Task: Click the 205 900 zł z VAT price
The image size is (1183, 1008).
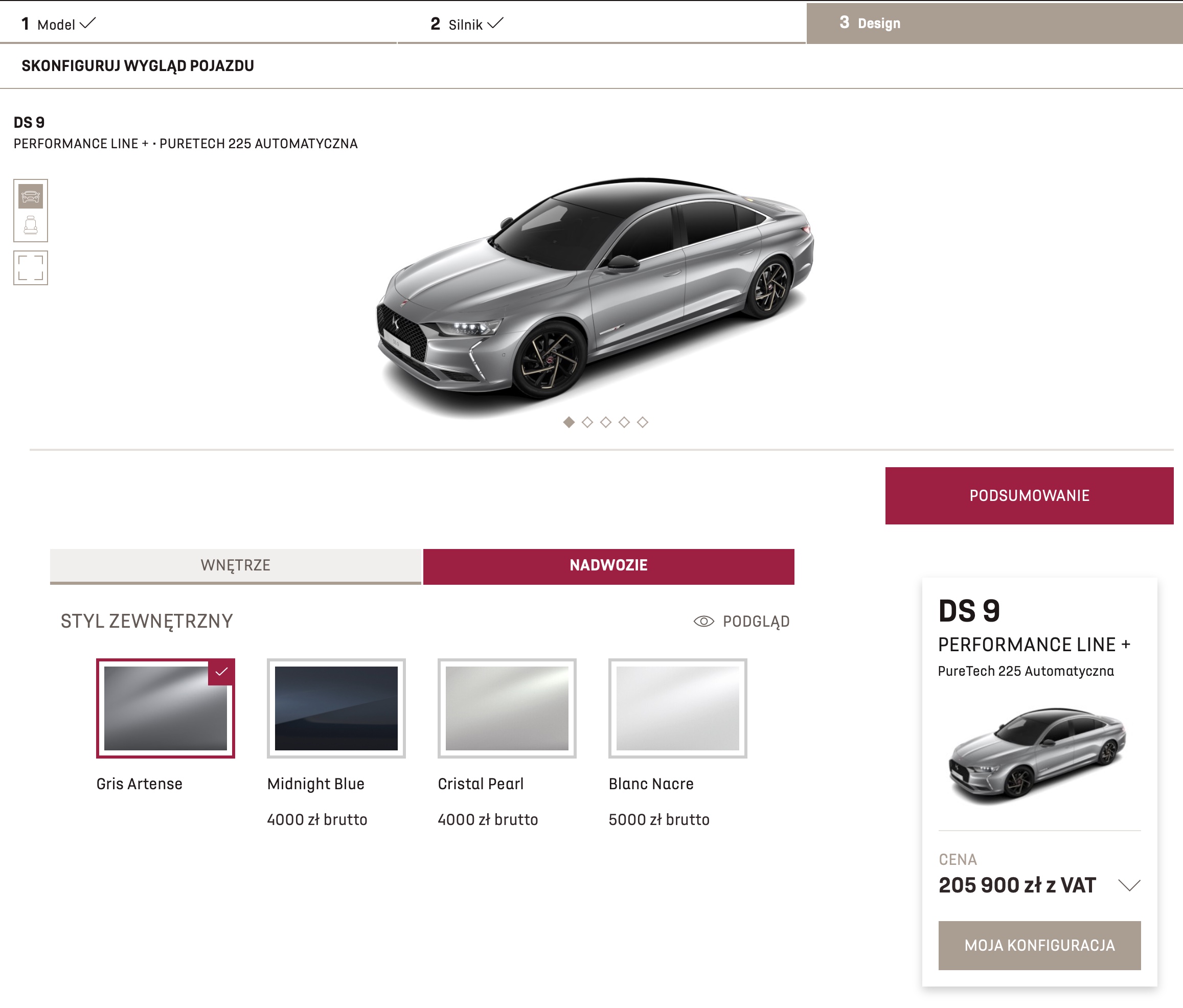Action: (1017, 885)
